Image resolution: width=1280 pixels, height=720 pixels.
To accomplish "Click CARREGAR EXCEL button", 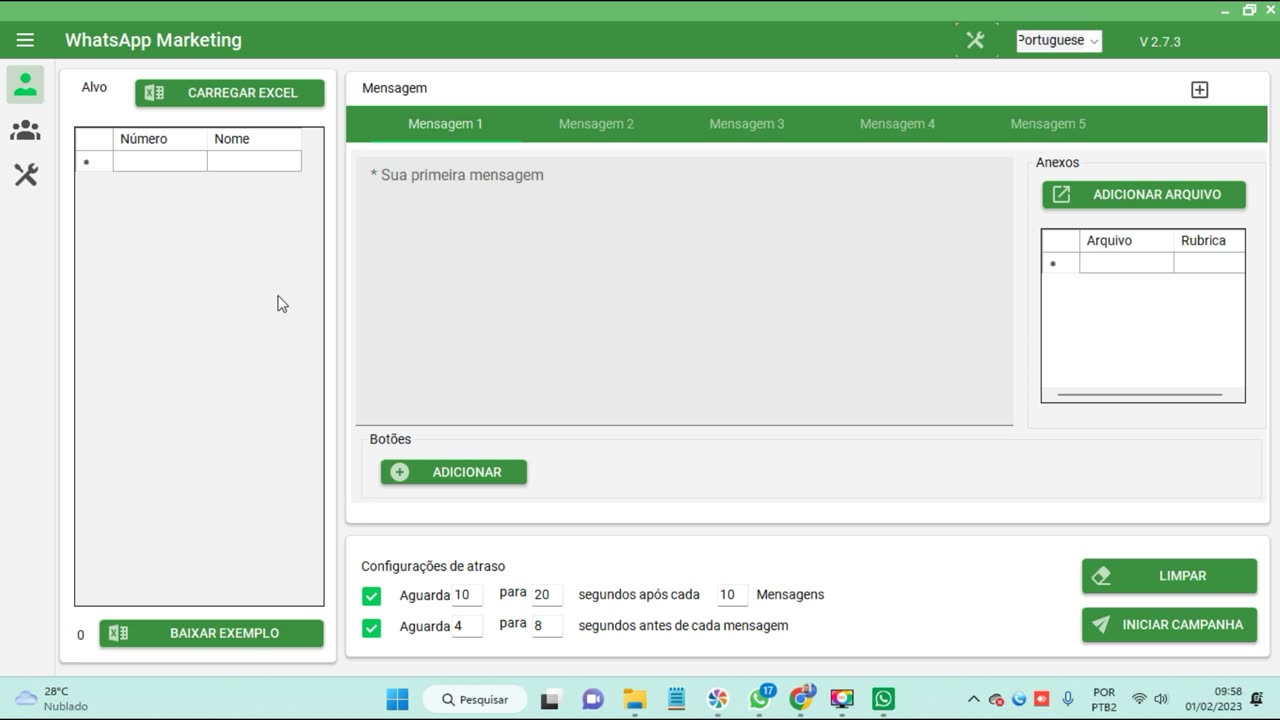I will [230, 93].
